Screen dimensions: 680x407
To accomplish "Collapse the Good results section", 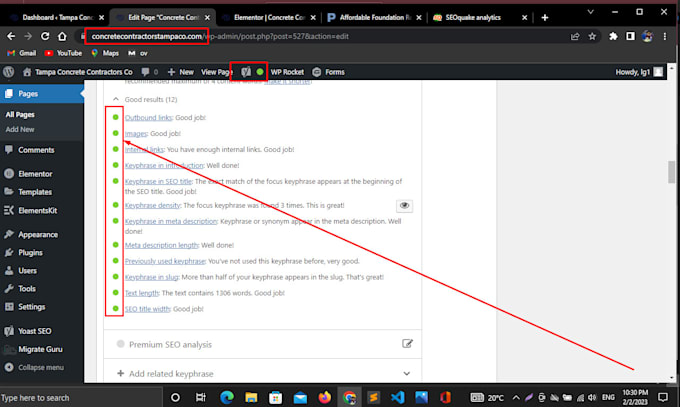I will pos(116,99).
